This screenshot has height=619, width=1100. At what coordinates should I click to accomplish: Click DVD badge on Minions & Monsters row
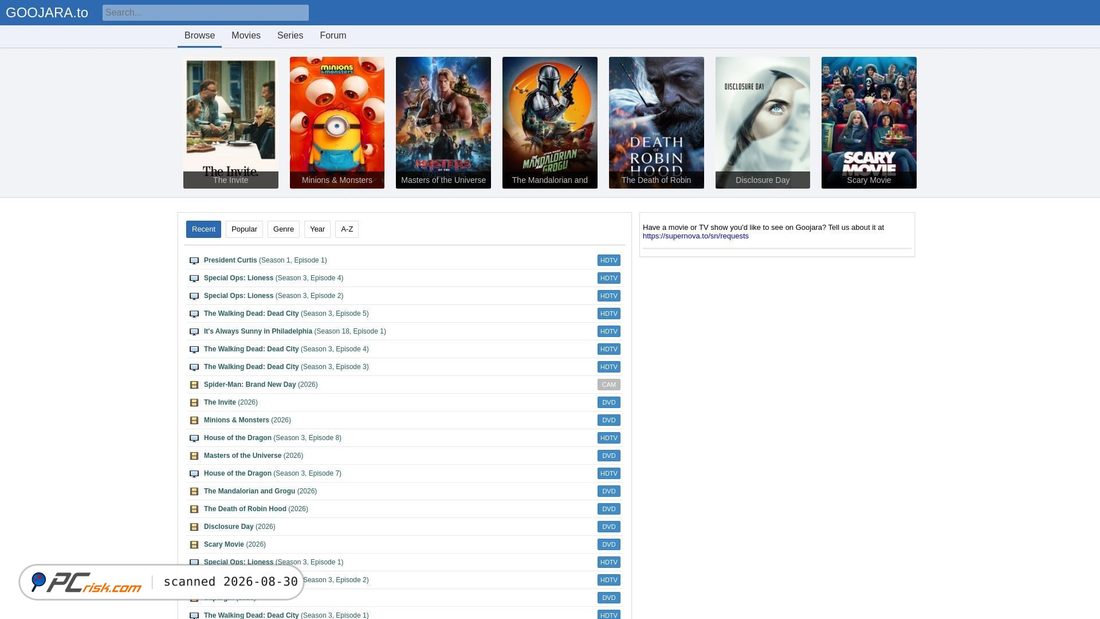click(x=609, y=420)
